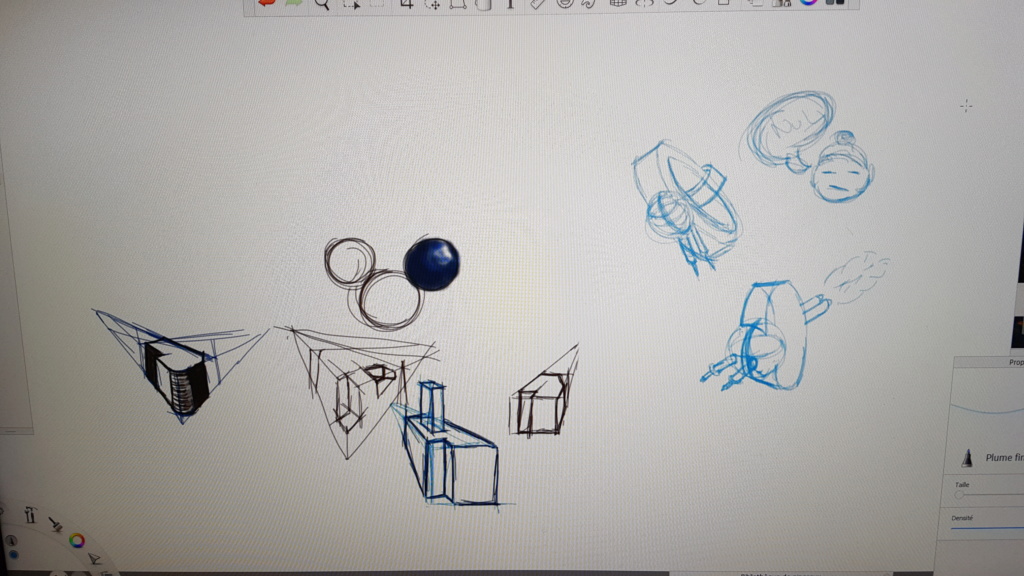Select the Distort tool

click(458, 3)
